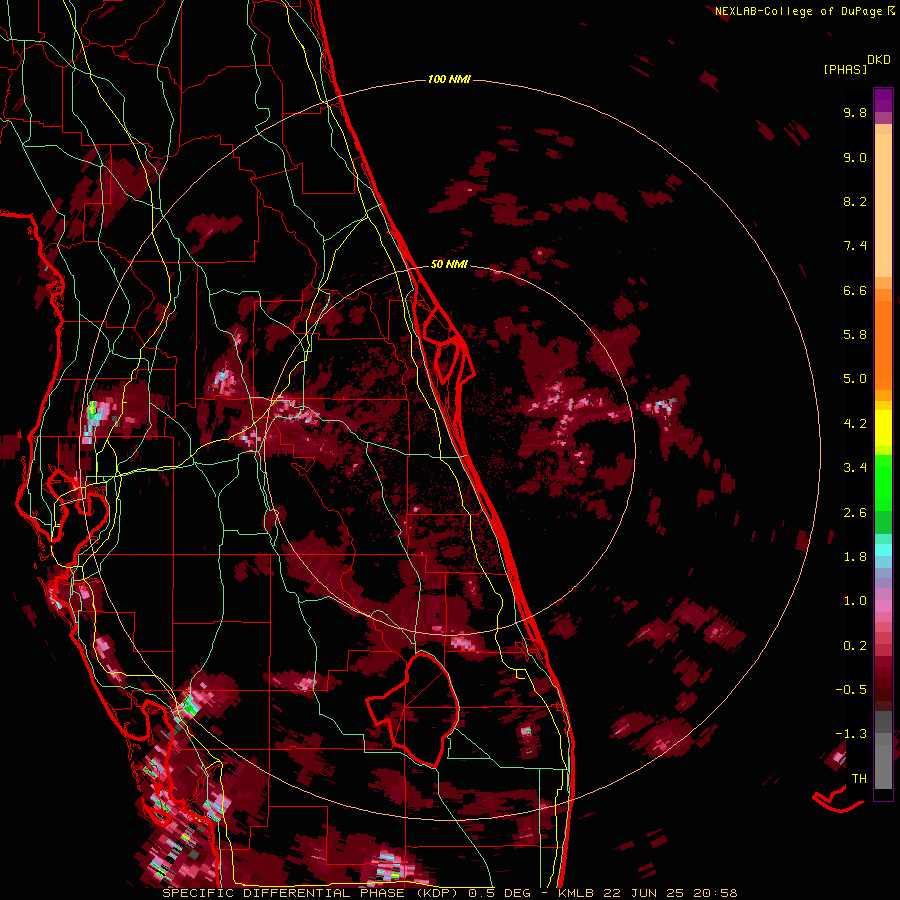This screenshot has width=900, height=900.
Task: Click the 5.0 value on the color scale
Action: [x=855, y=379]
